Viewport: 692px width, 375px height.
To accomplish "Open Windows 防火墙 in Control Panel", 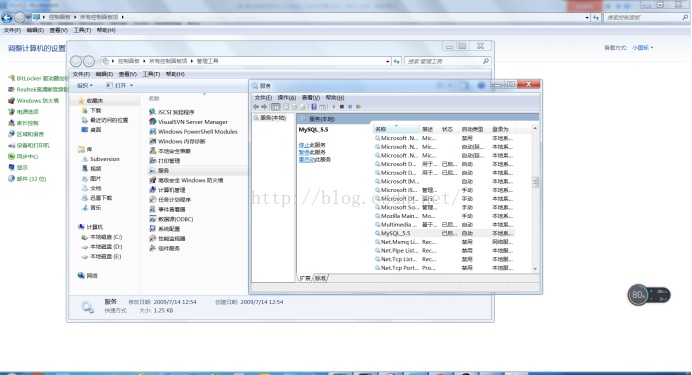I will click(x=34, y=101).
